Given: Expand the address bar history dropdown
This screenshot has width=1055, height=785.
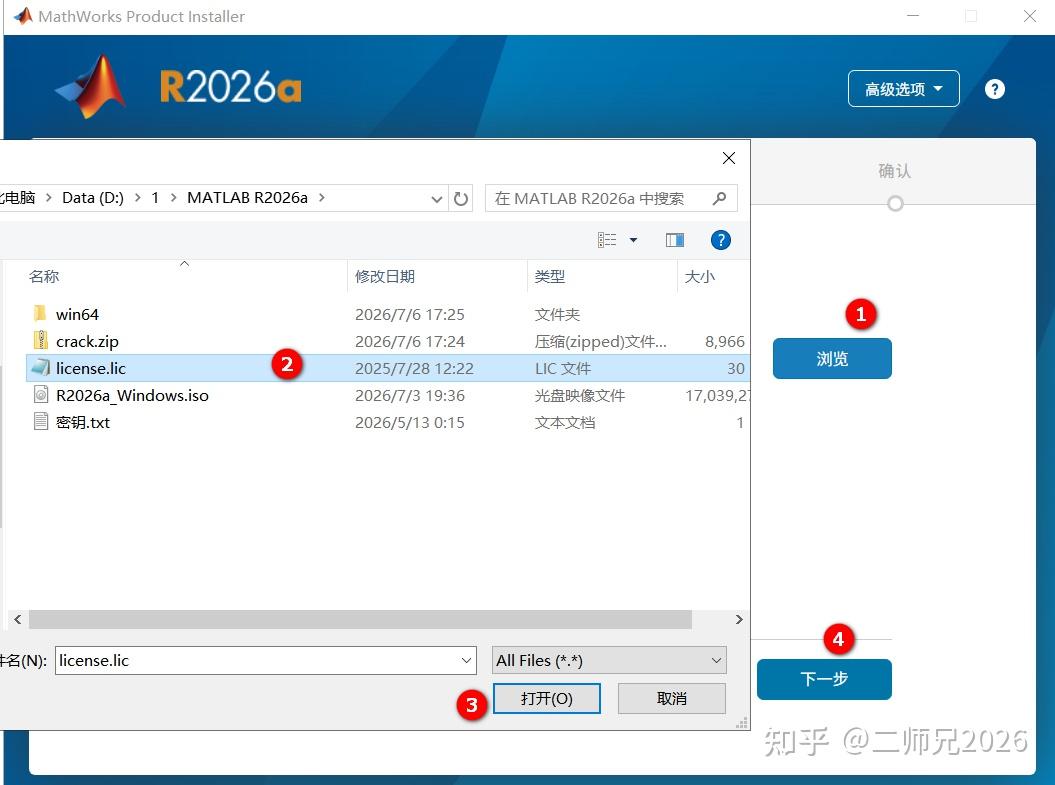Looking at the screenshot, I should pos(437,198).
